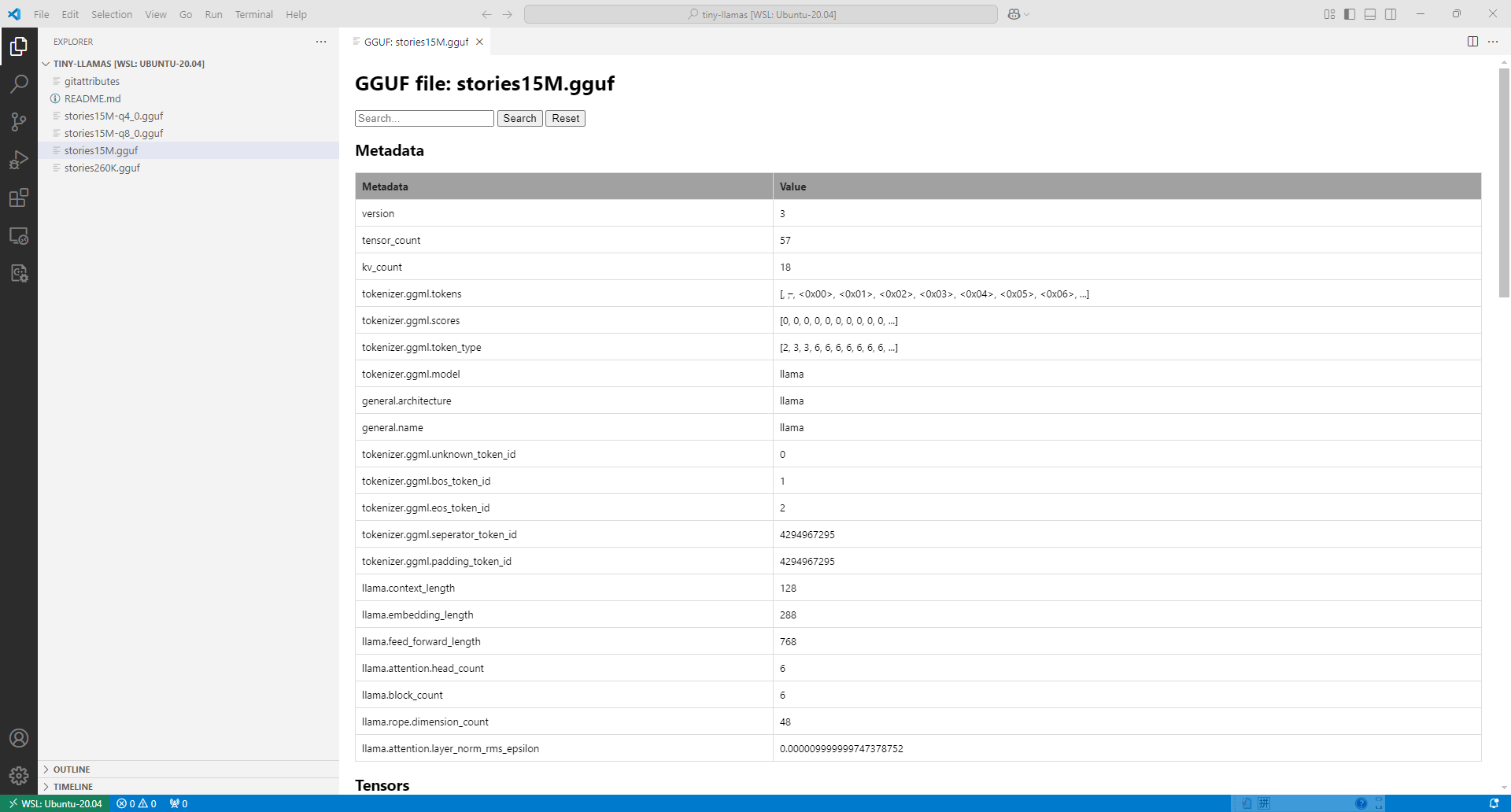Focus the metadata Search input field
Image resolution: width=1511 pixels, height=812 pixels.
pyautogui.click(x=424, y=118)
